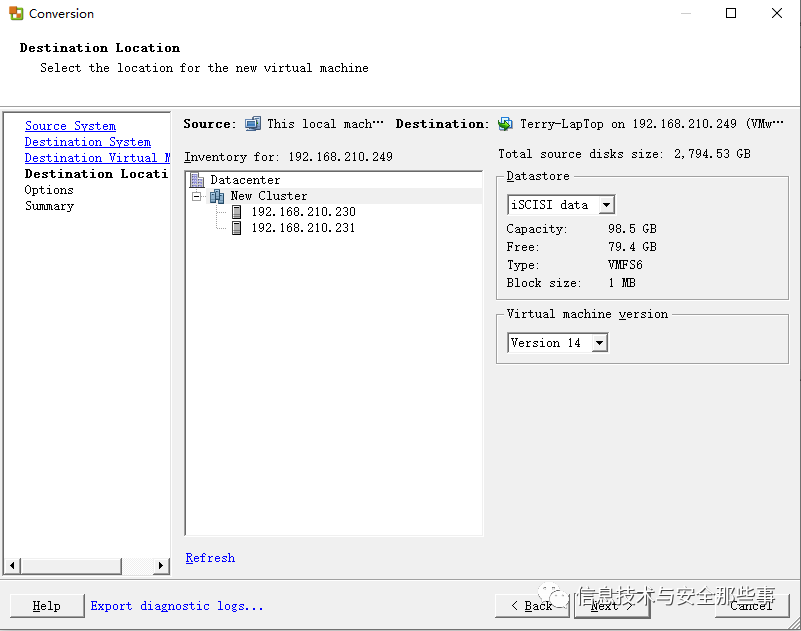The image size is (801, 631).
Task: Click the local machine source icon
Action: (x=253, y=124)
